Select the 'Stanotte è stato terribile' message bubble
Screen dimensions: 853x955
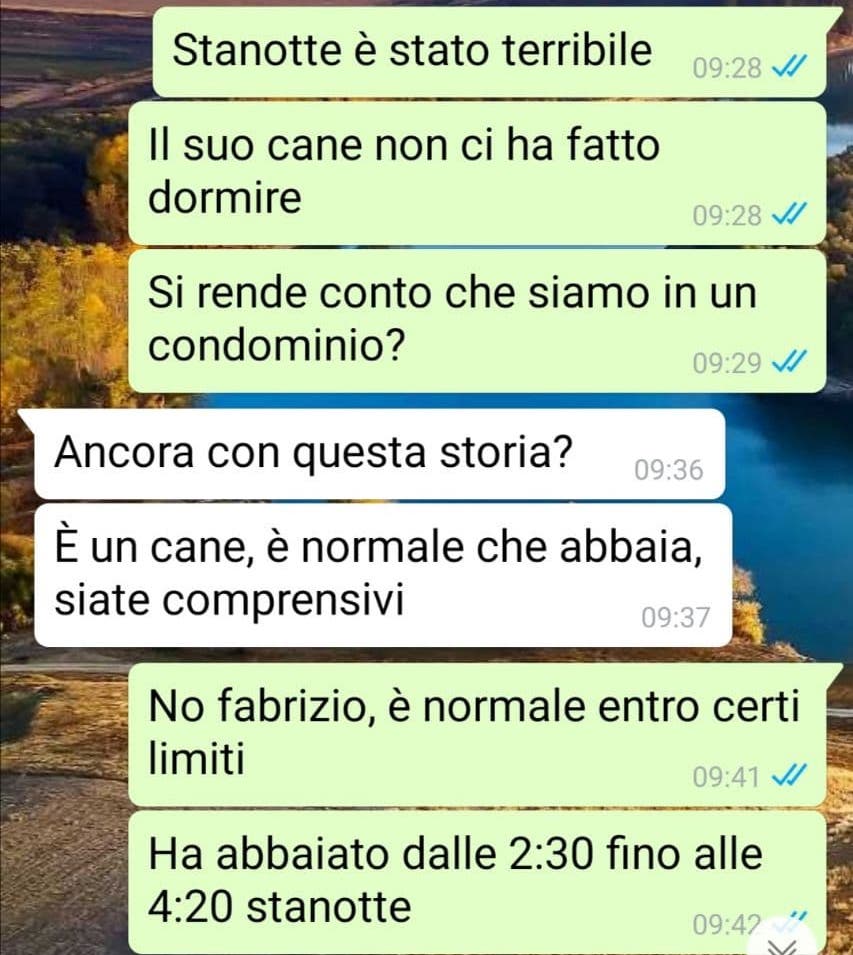[490, 52]
